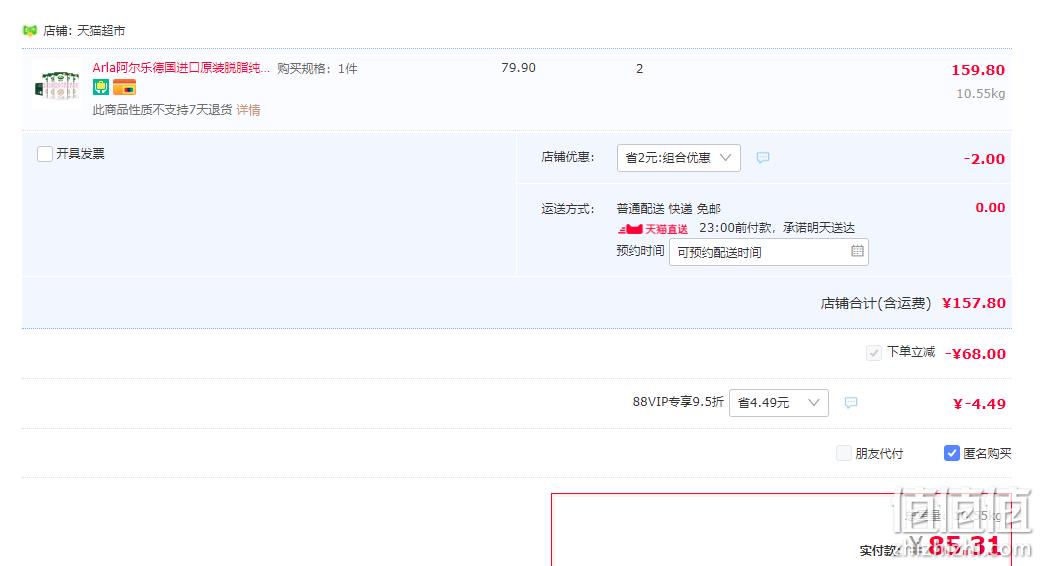Screen dimensions: 1041x566
Task: Open the calendar icon in delivery time field
Action: (857, 251)
